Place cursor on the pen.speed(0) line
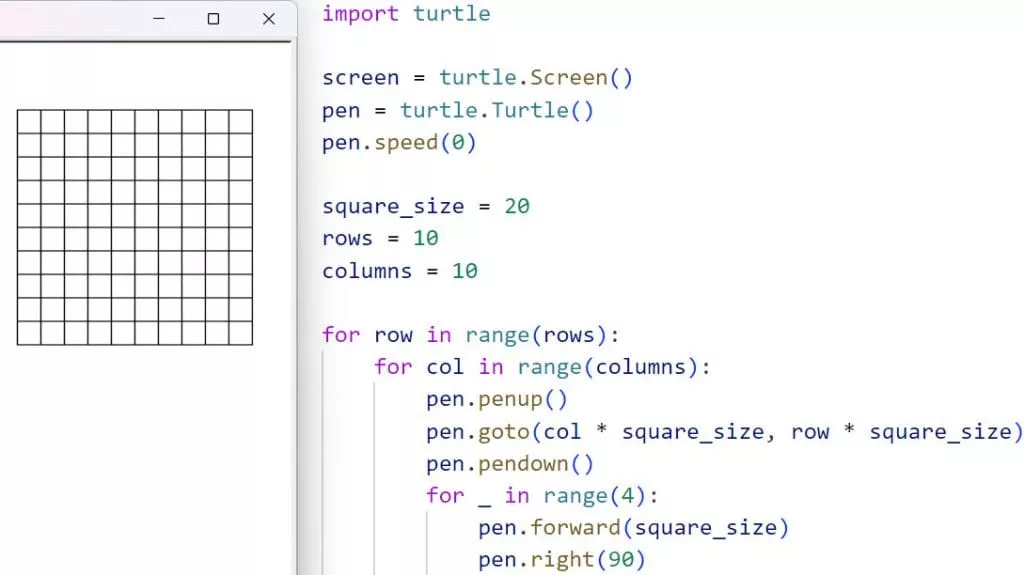 (399, 142)
